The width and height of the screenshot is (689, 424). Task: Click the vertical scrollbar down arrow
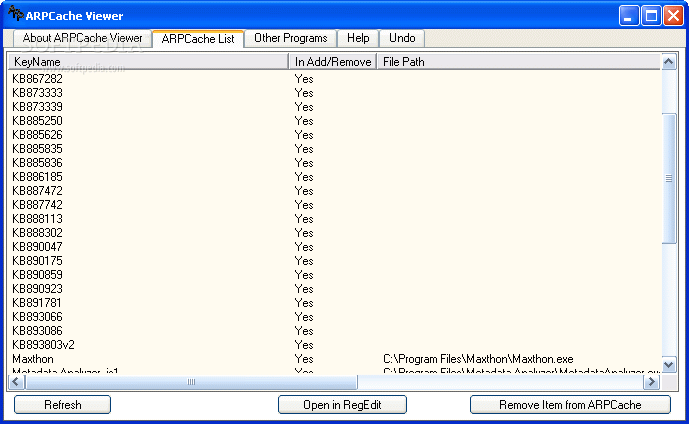(x=669, y=365)
